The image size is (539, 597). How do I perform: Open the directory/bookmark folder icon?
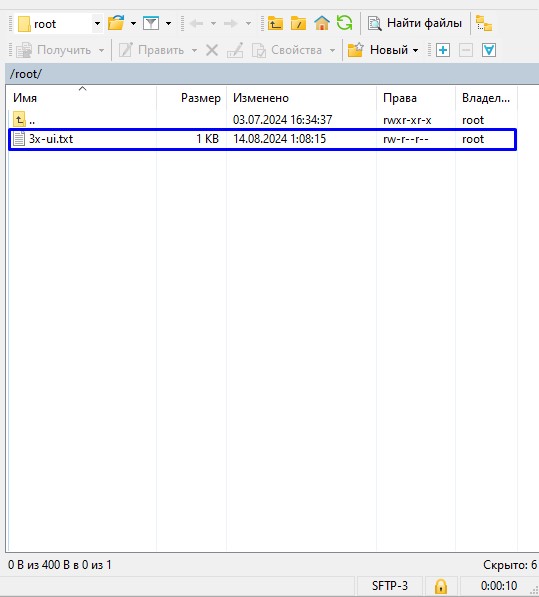116,23
